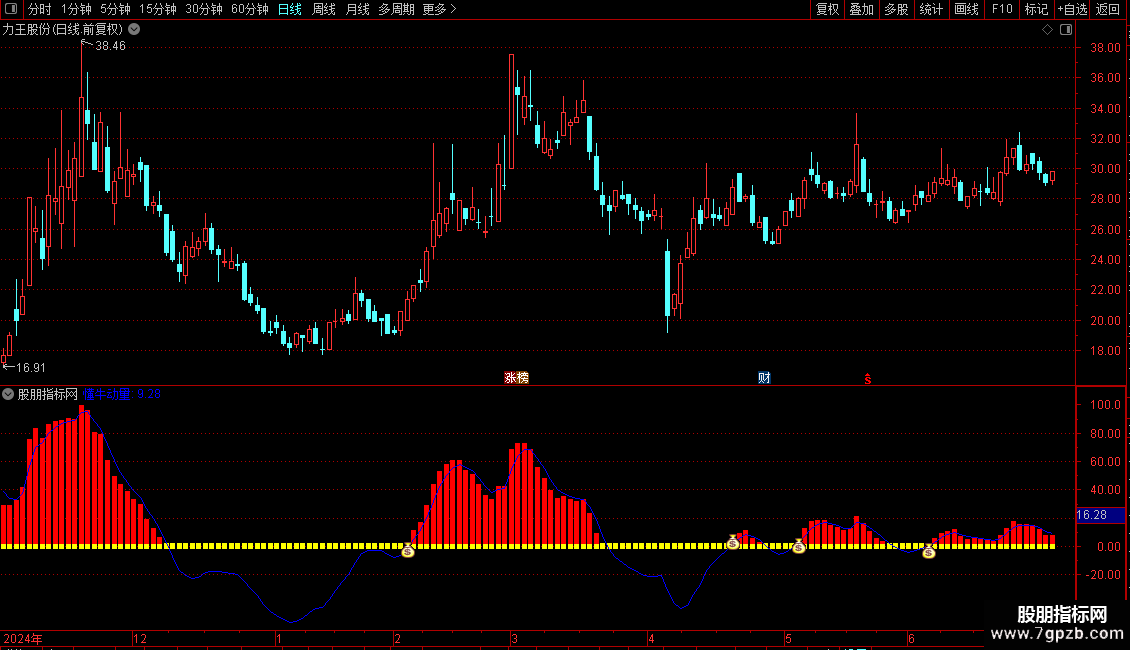The image size is (1130, 650).
Task: Click month 5 on the date axis
Action: 788,638
